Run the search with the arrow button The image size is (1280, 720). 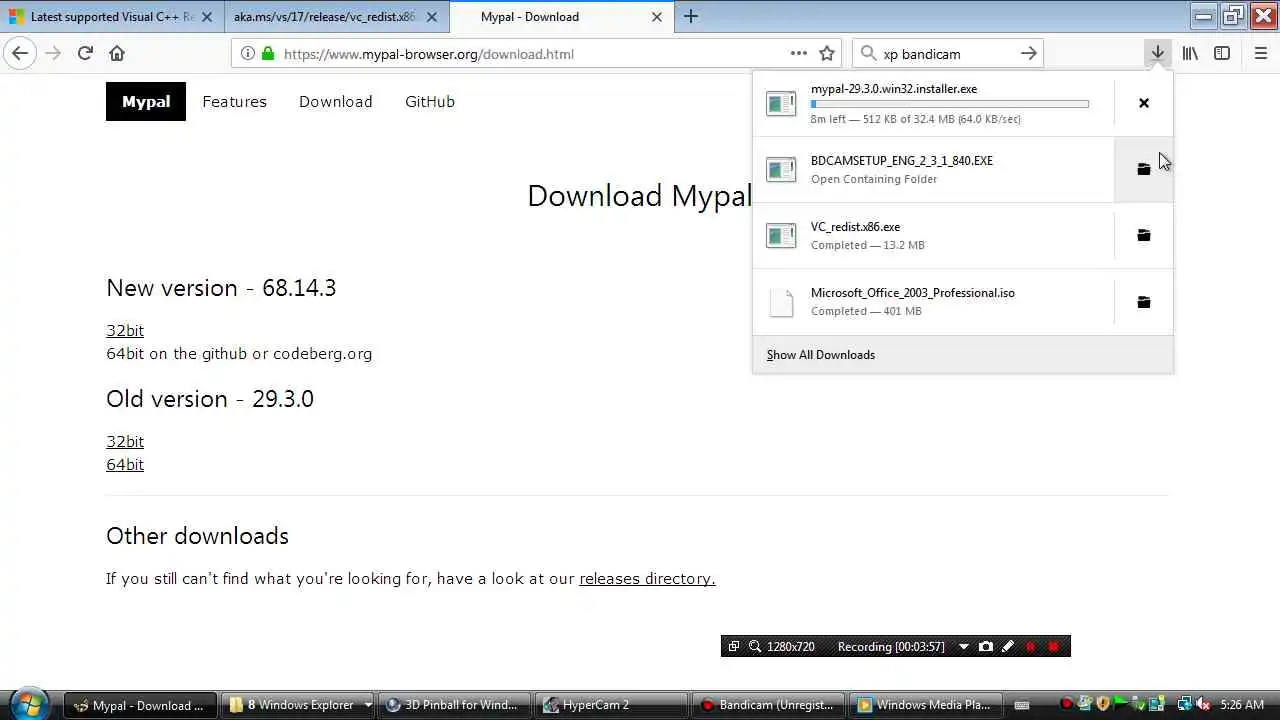tap(1029, 54)
